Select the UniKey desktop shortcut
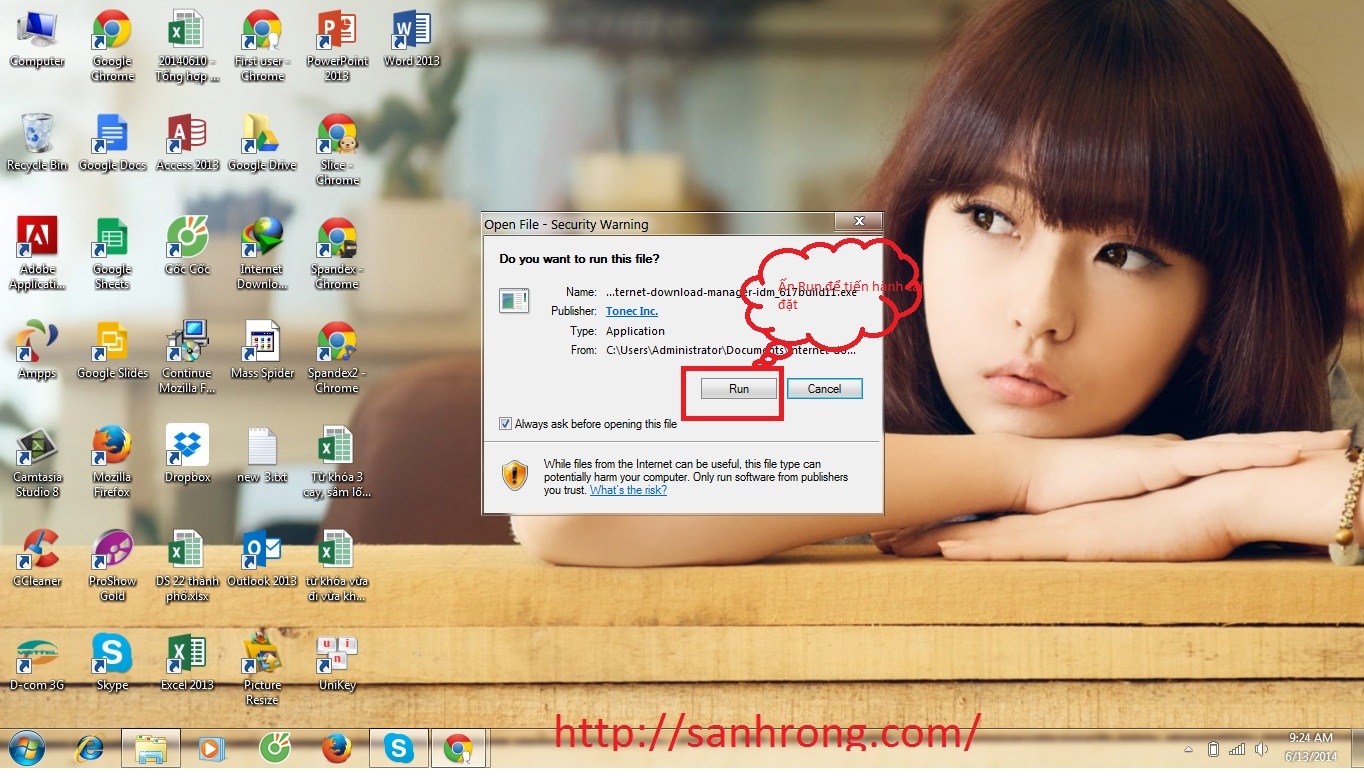Screen dimensions: 1364x782 pyautogui.click(x=337, y=662)
